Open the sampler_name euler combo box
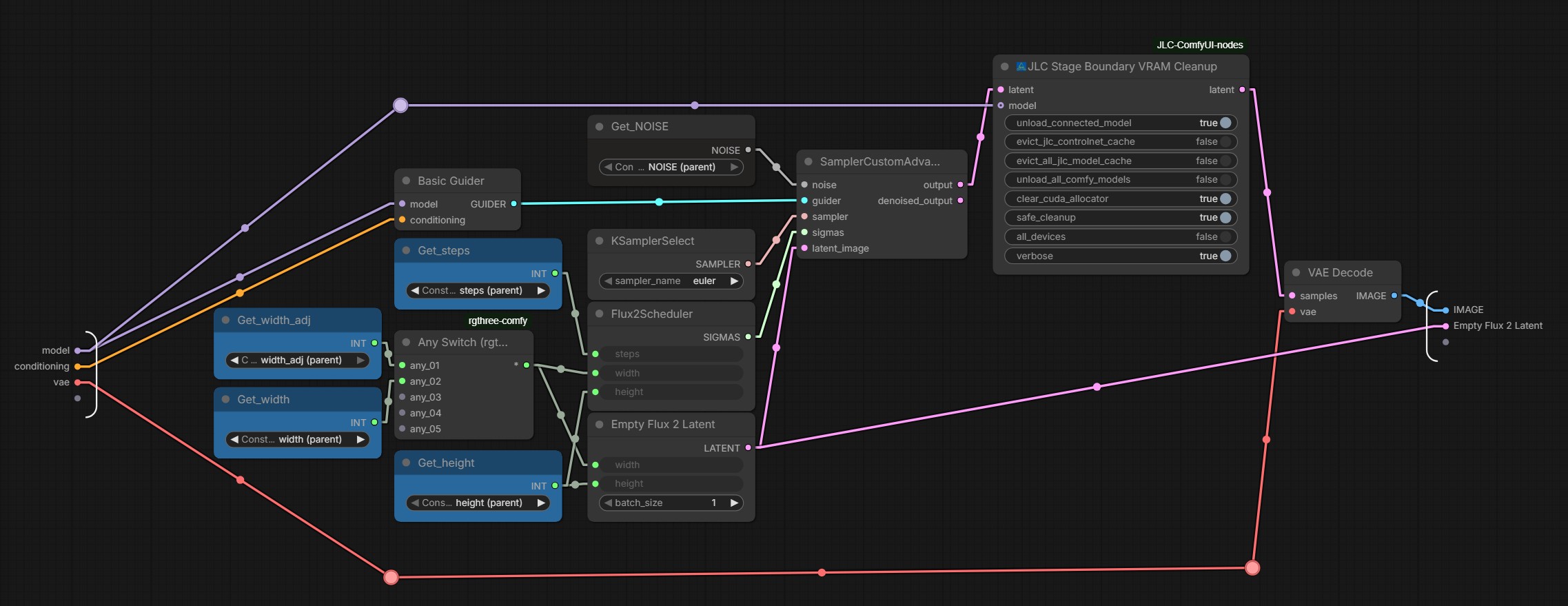The height and width of the screenshot is (606, 1568). 671,281
